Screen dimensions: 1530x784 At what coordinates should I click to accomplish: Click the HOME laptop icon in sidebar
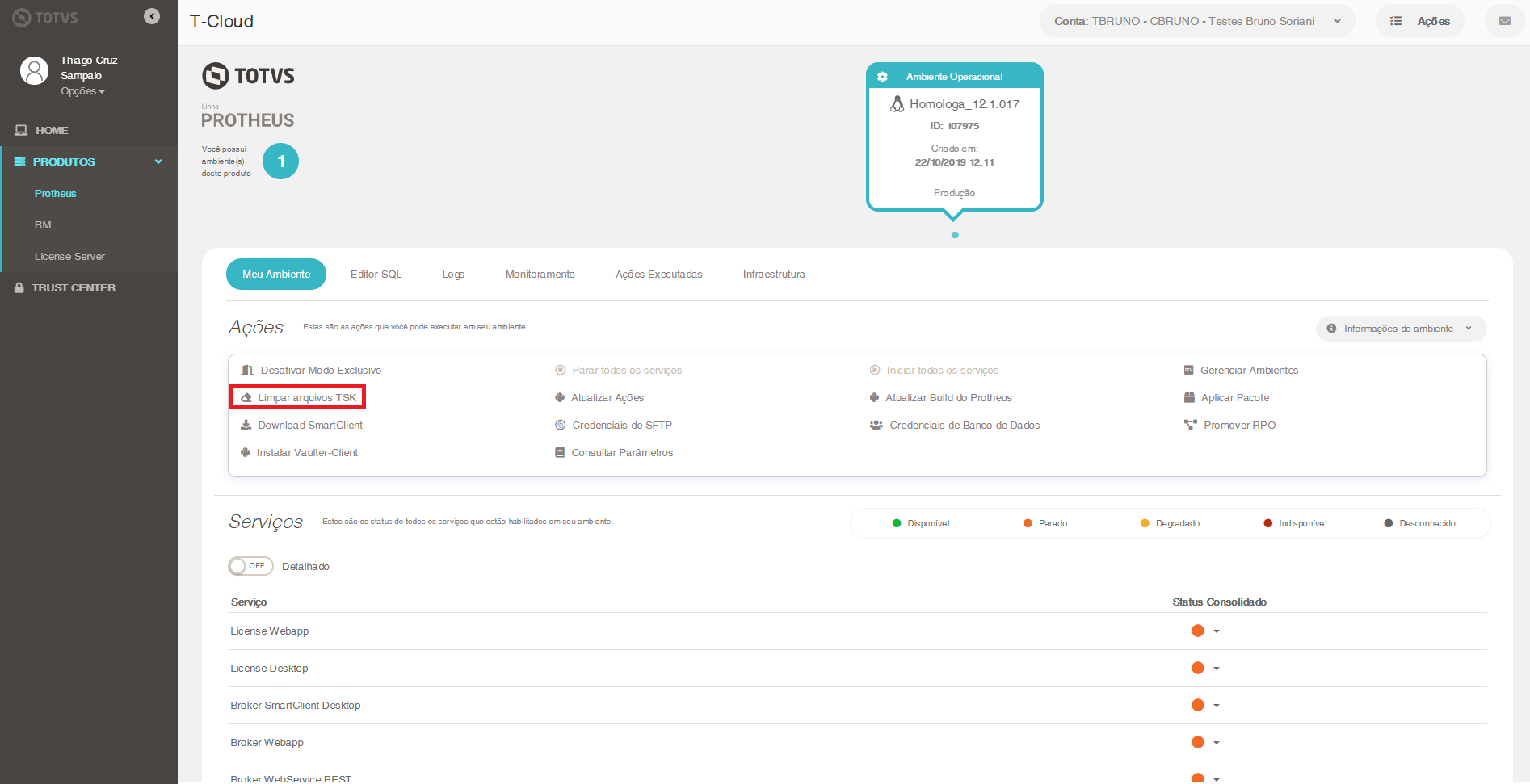(x=21, y=130)
